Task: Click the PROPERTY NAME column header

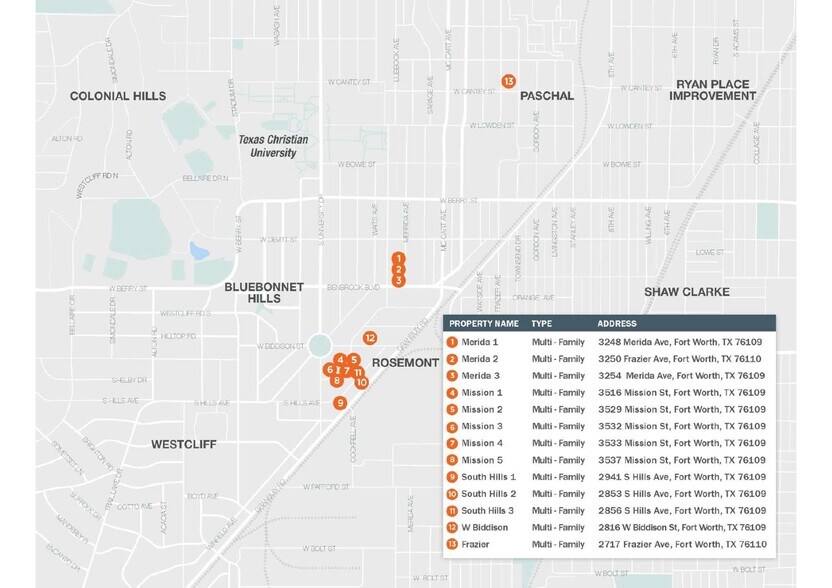Action: pos(485,323)
